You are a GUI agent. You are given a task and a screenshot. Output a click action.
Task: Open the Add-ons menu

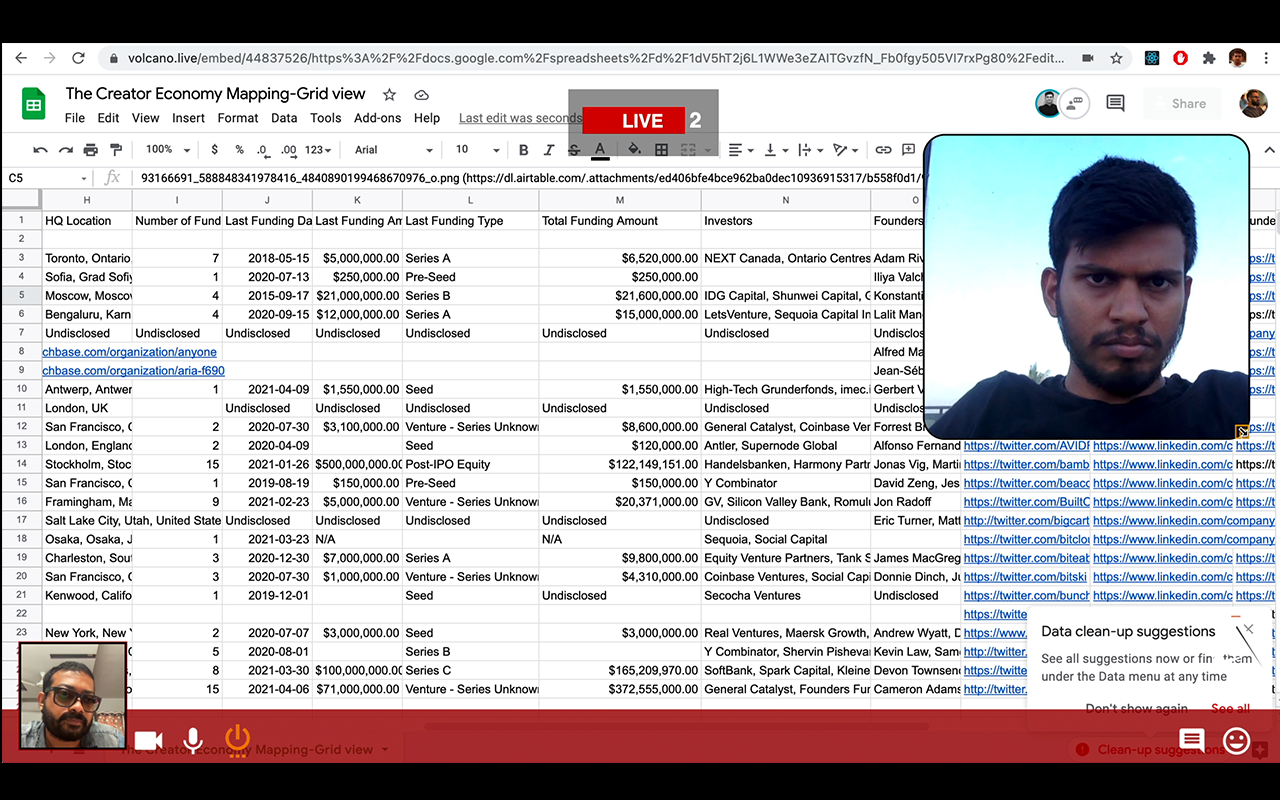(378, 118)
